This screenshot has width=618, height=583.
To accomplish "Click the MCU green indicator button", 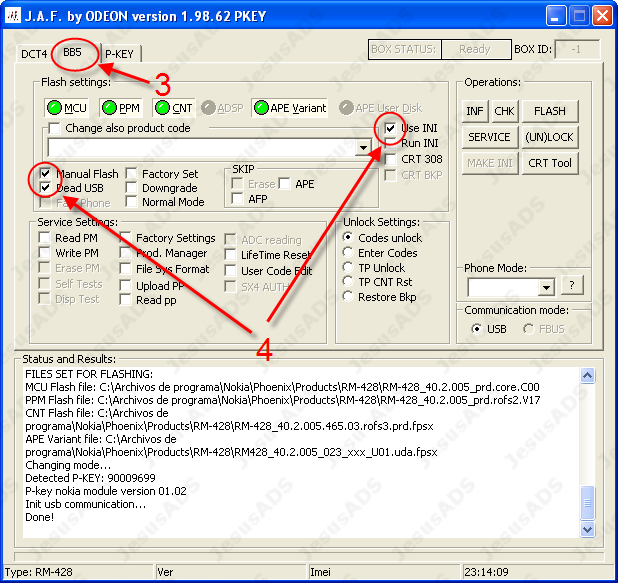I will point(67,108).
